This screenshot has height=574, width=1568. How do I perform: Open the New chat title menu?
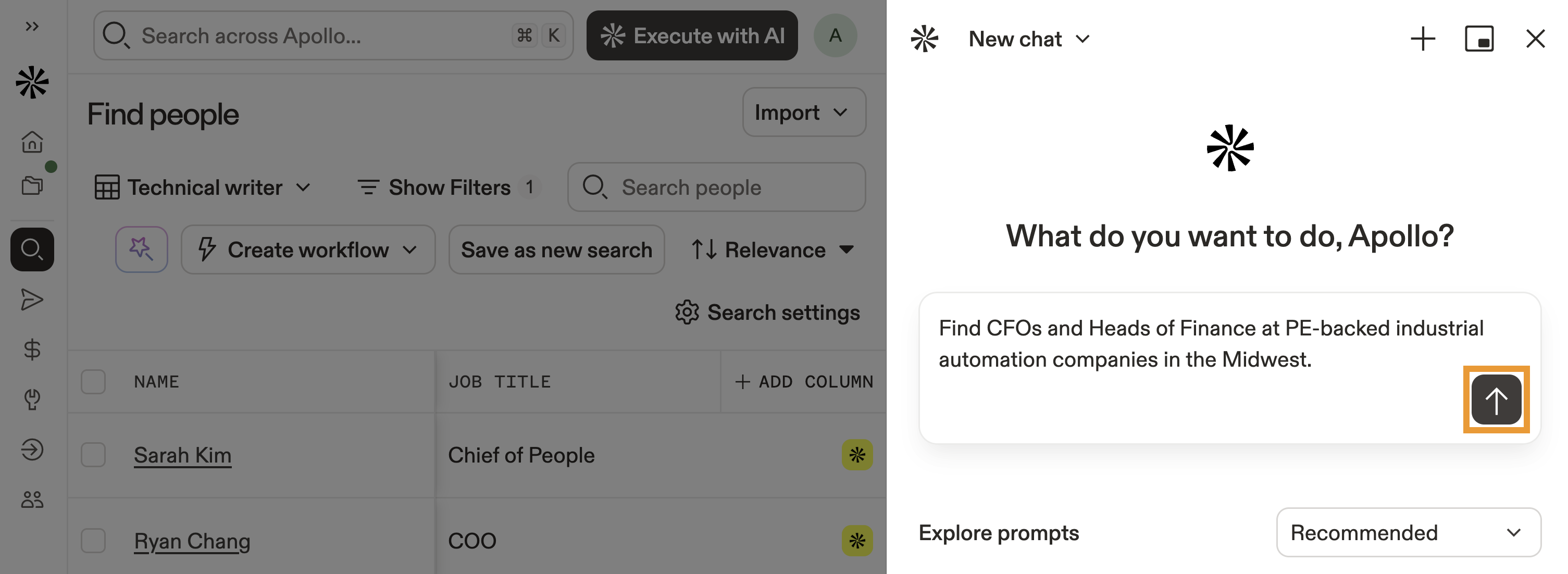pos(1029,39)
